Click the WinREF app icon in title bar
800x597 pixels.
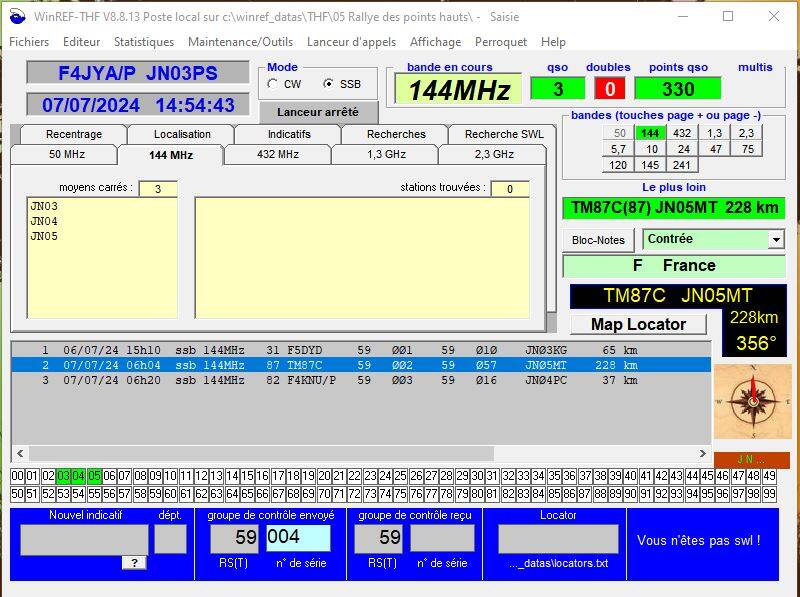tap(17, 16)
